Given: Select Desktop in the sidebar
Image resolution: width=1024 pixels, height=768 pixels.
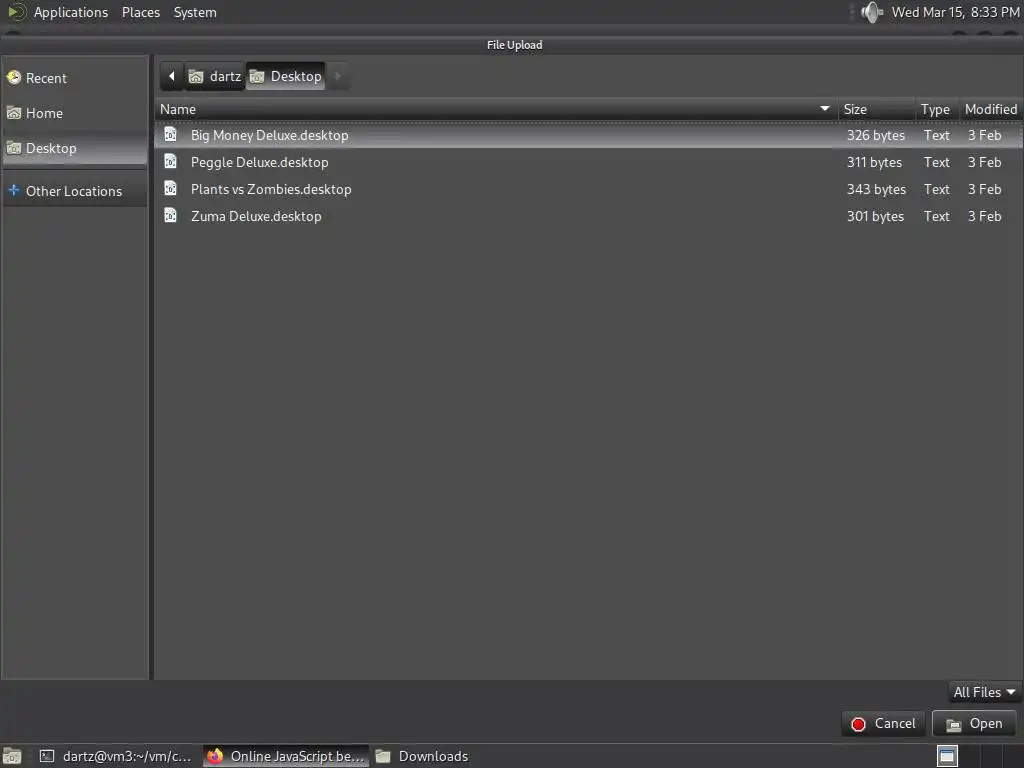Looking at the screenshot, I should [75, 148].
